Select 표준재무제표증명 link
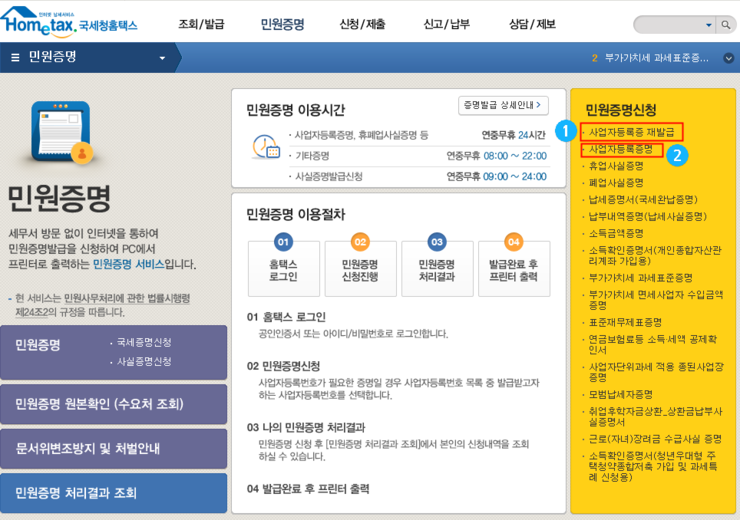The width and height of the screenshot is (740, 520). click(625, 323)
